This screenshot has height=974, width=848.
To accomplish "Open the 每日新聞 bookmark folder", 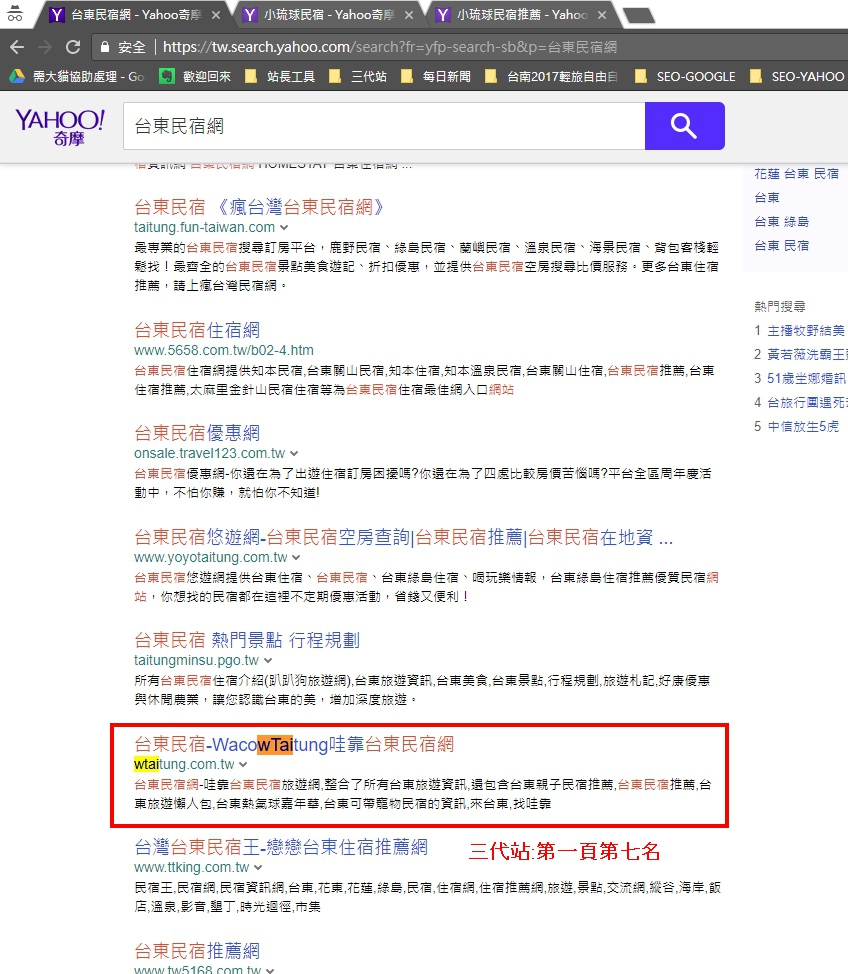I will [x=435, y=76].
